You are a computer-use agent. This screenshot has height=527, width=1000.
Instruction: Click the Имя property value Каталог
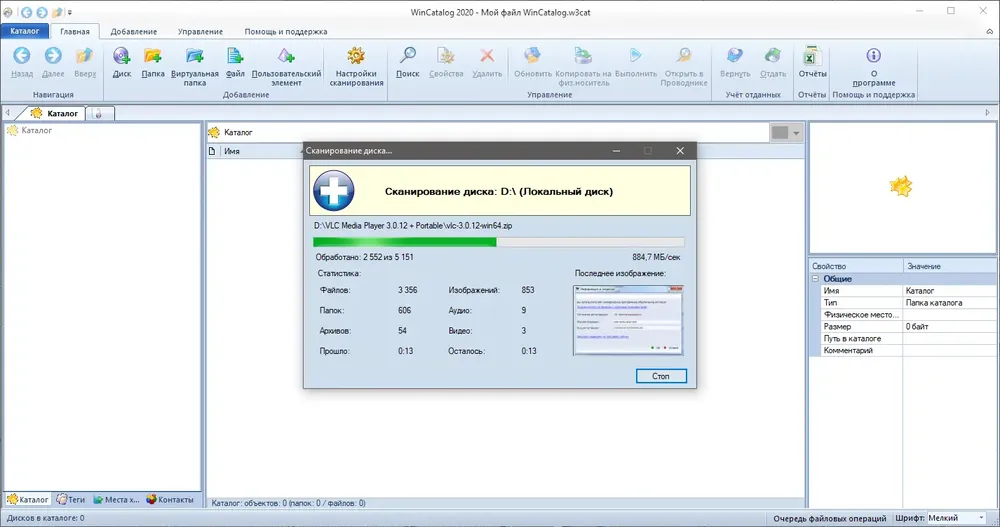coord(950,291)
